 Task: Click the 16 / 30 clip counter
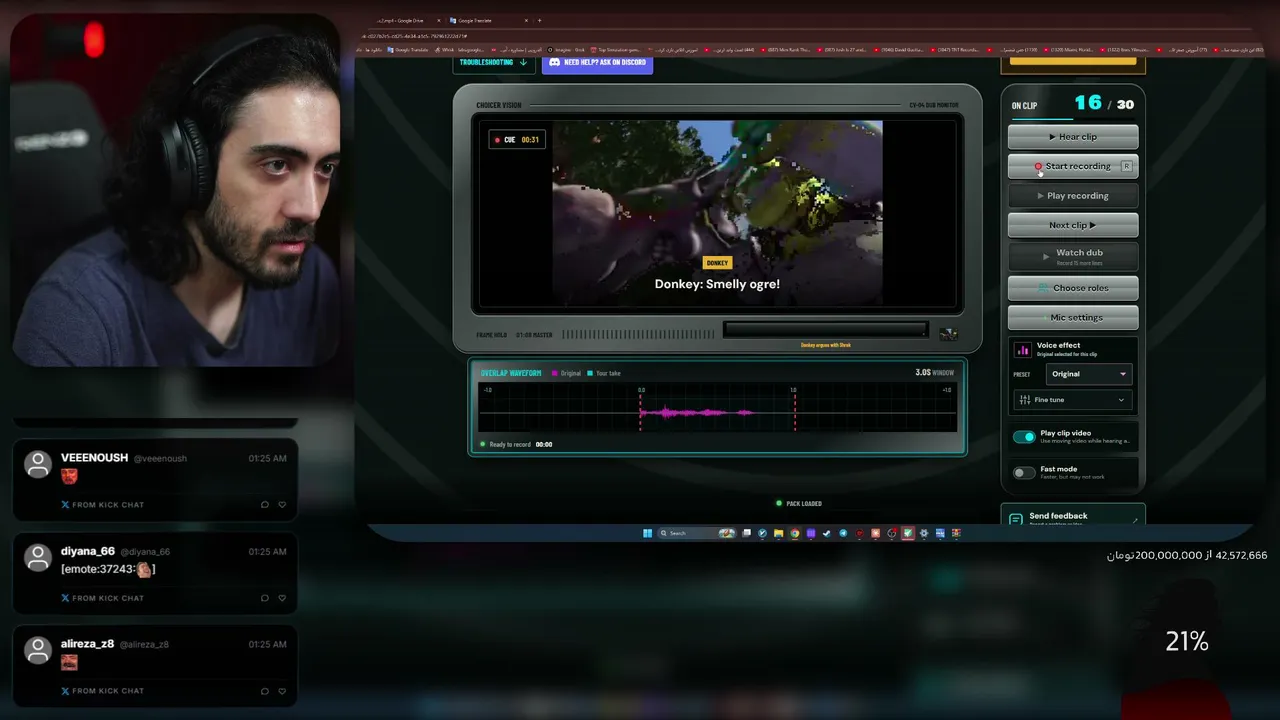1104,103
